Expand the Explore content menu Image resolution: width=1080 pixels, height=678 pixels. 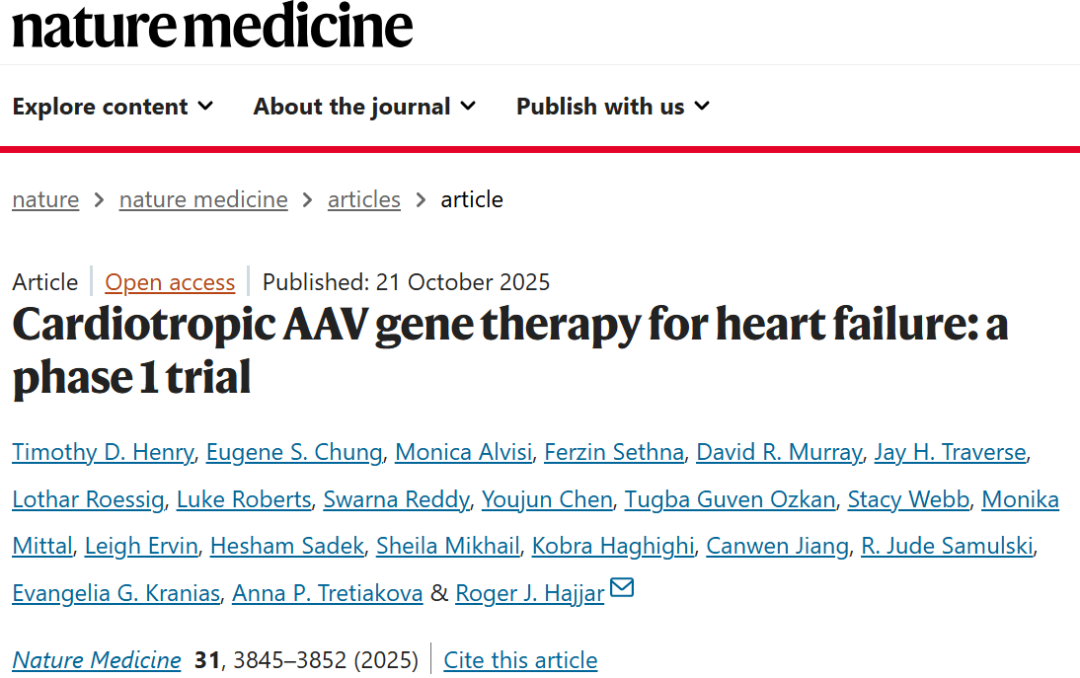[x=113, y=107]
